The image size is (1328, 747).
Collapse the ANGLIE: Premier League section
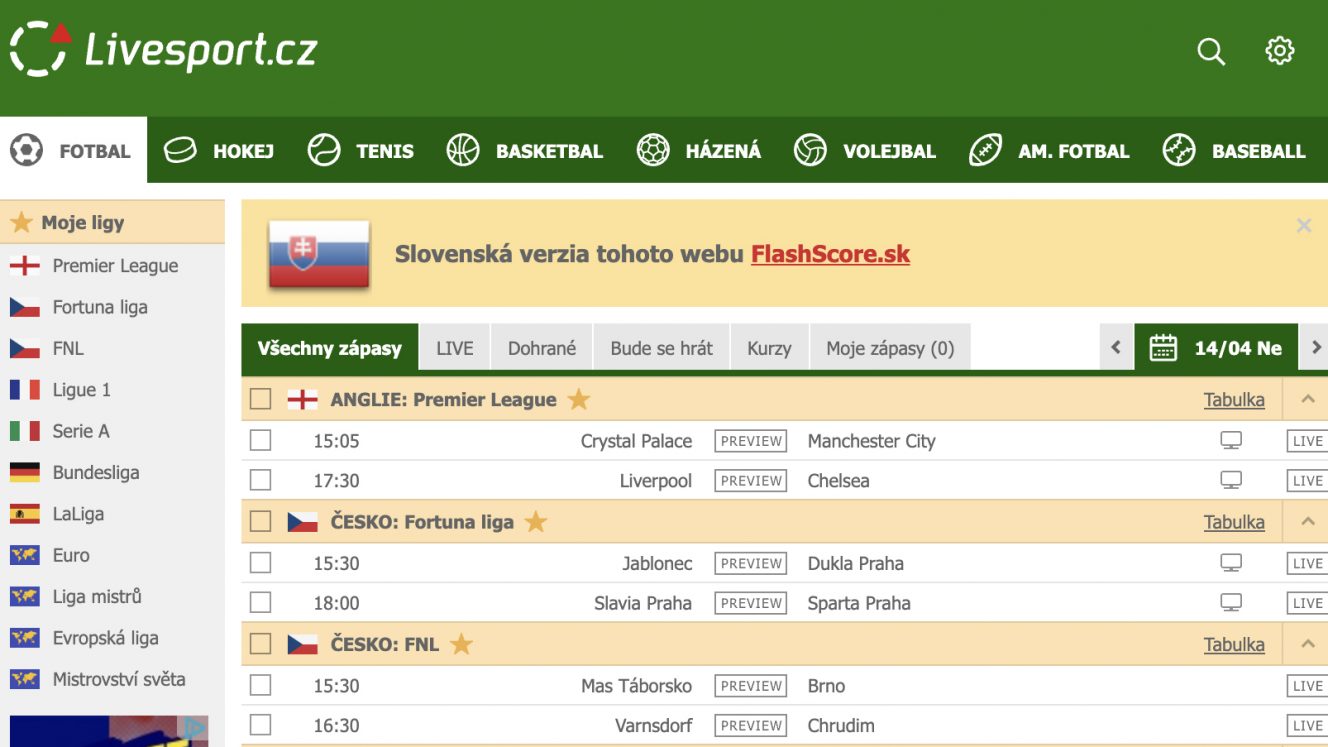pos(1307,399)
